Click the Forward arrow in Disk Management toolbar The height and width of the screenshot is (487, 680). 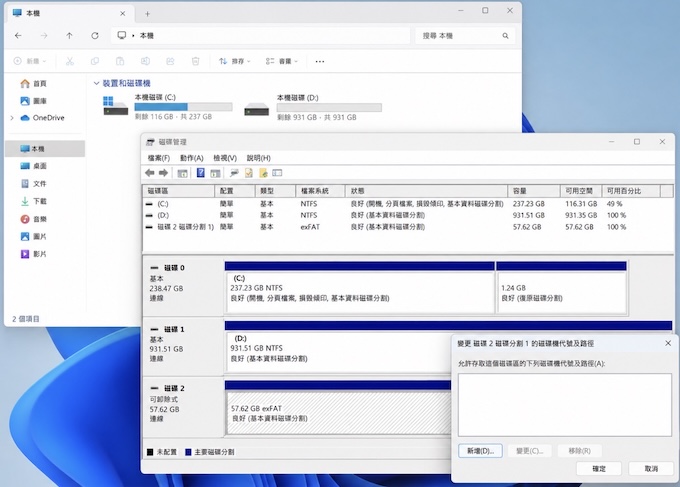point(163,173)
